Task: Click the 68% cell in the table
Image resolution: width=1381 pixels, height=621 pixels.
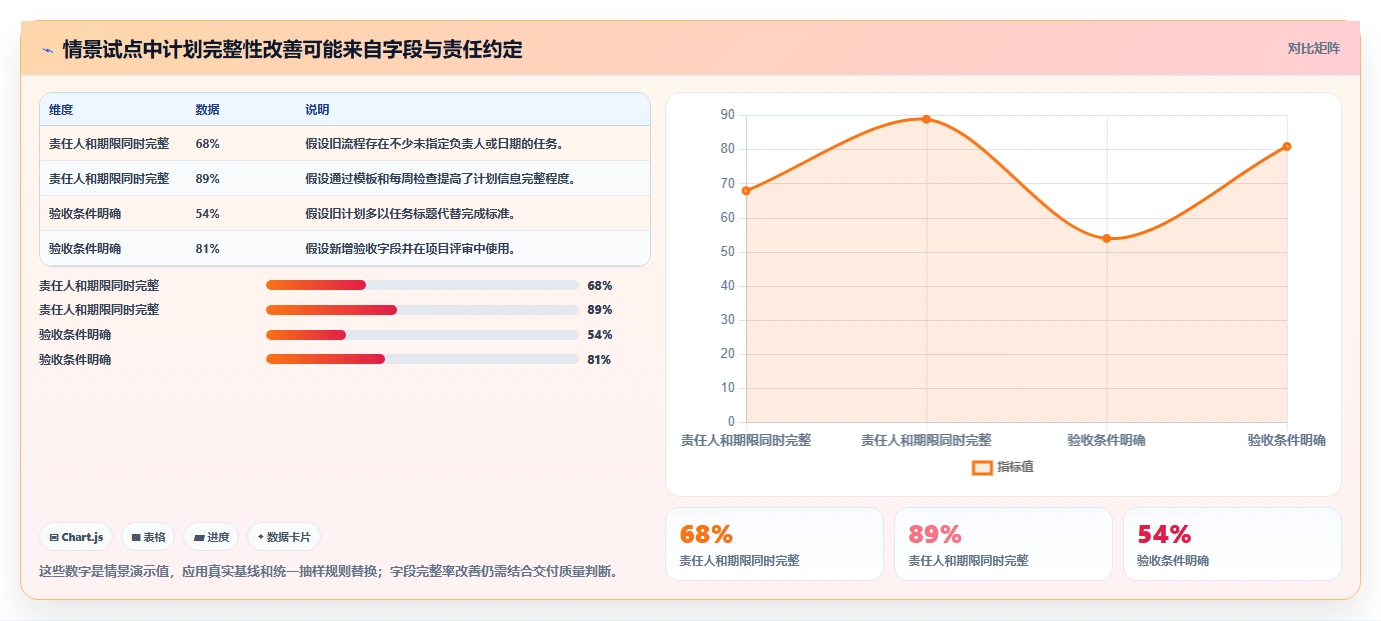Action: coord(208,144)
